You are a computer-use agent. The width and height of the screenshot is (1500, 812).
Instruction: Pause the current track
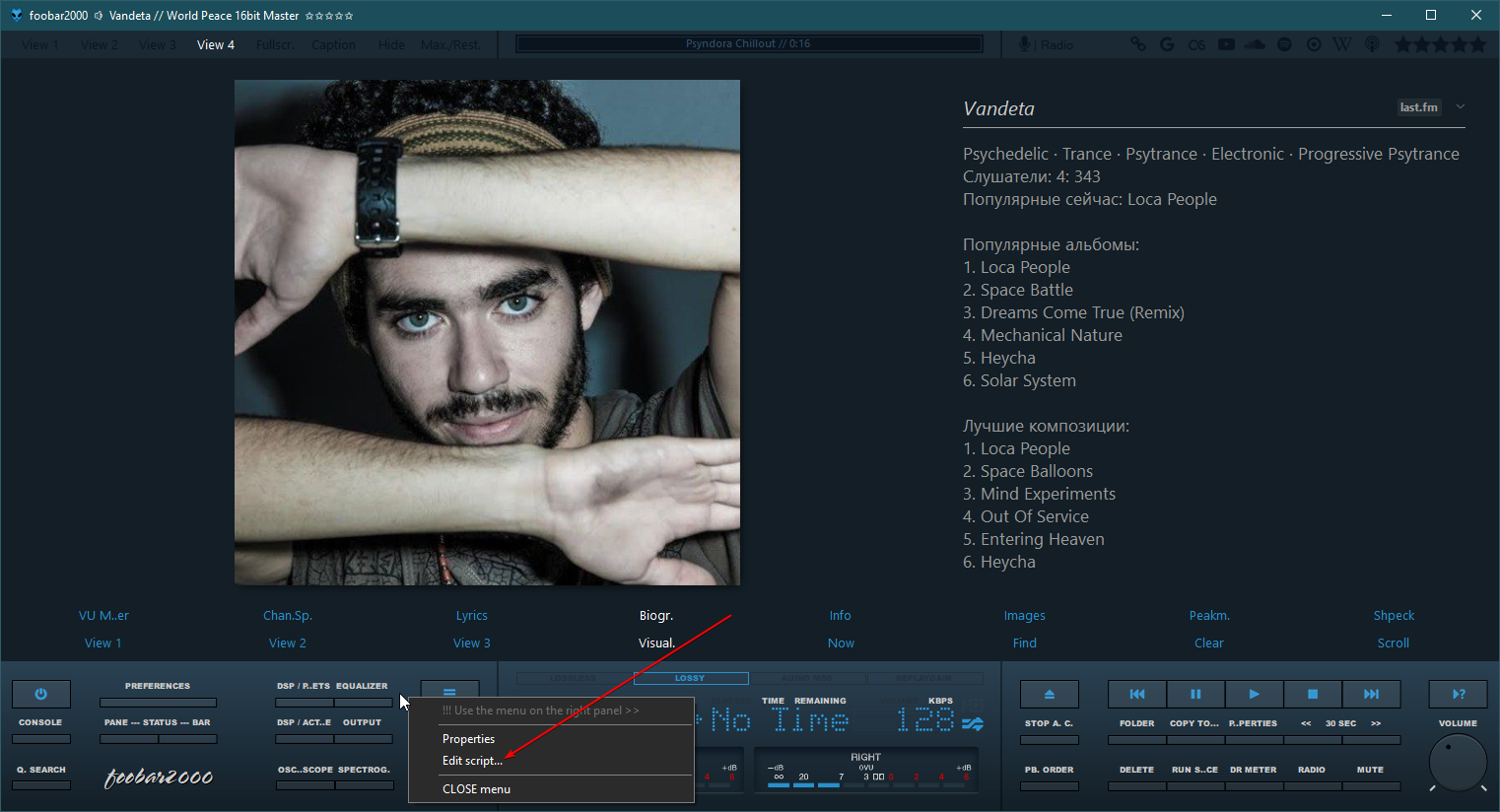pos(1195,694)
